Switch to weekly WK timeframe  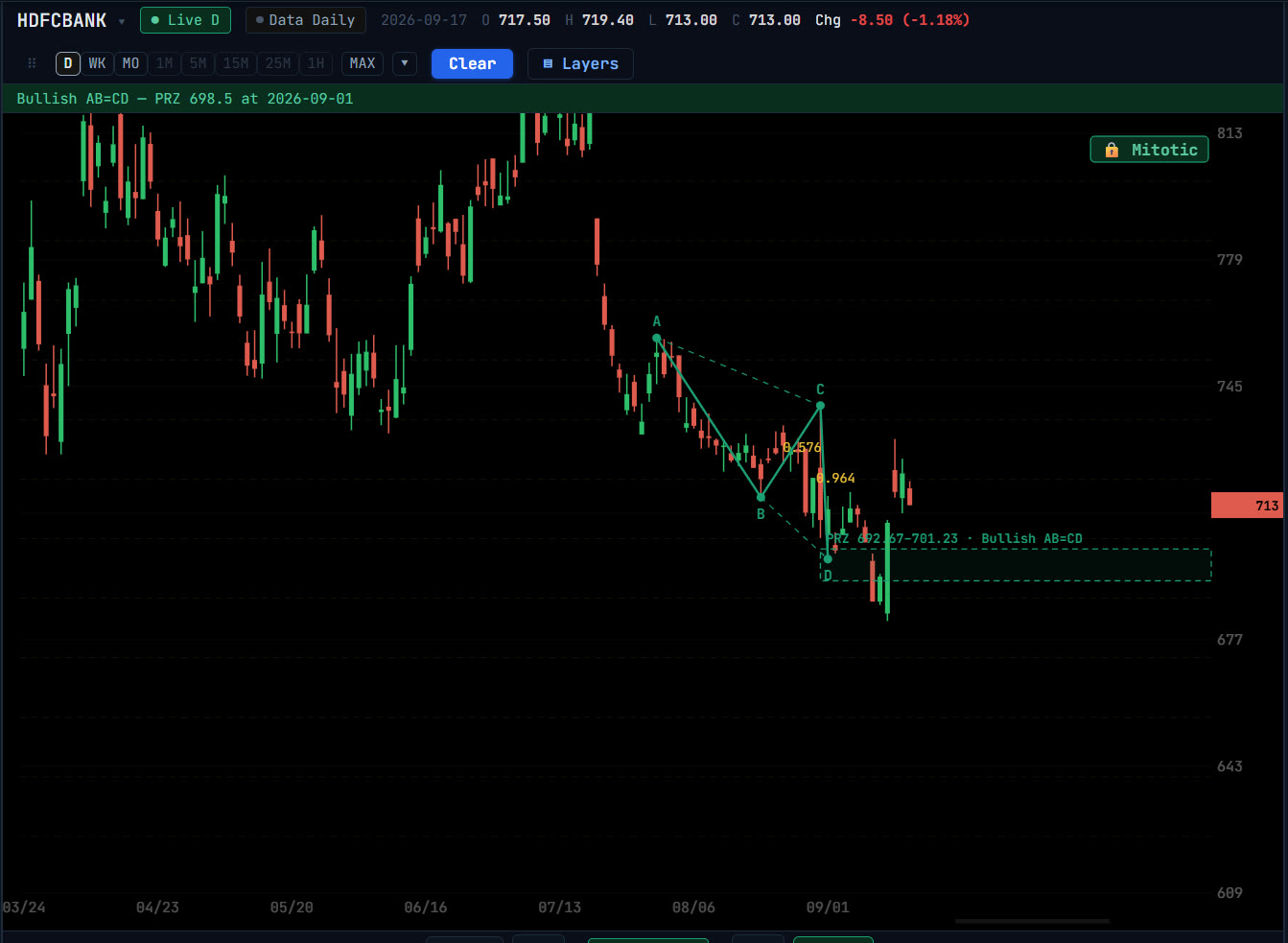pos(97,63)
